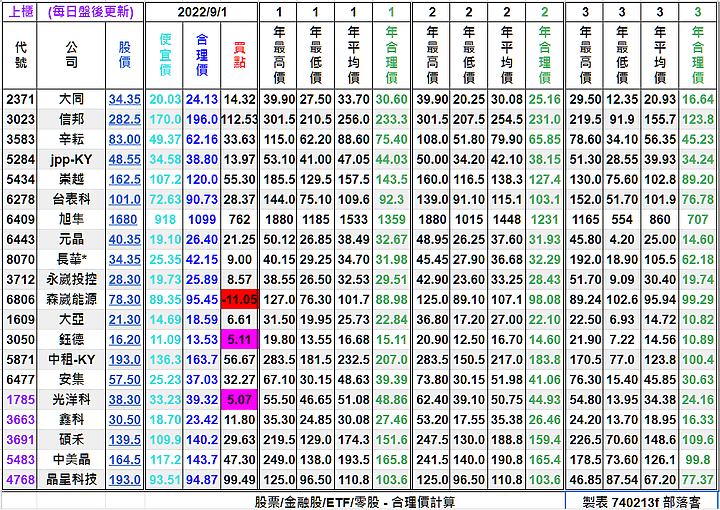Select green fair price 1359 for 旭隼

click(391, 219)
